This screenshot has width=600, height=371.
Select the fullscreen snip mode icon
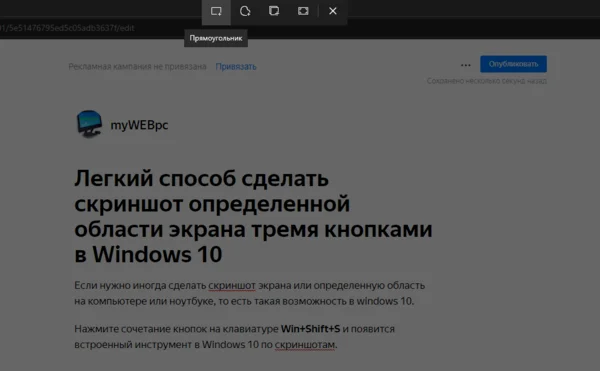point(303,11)
